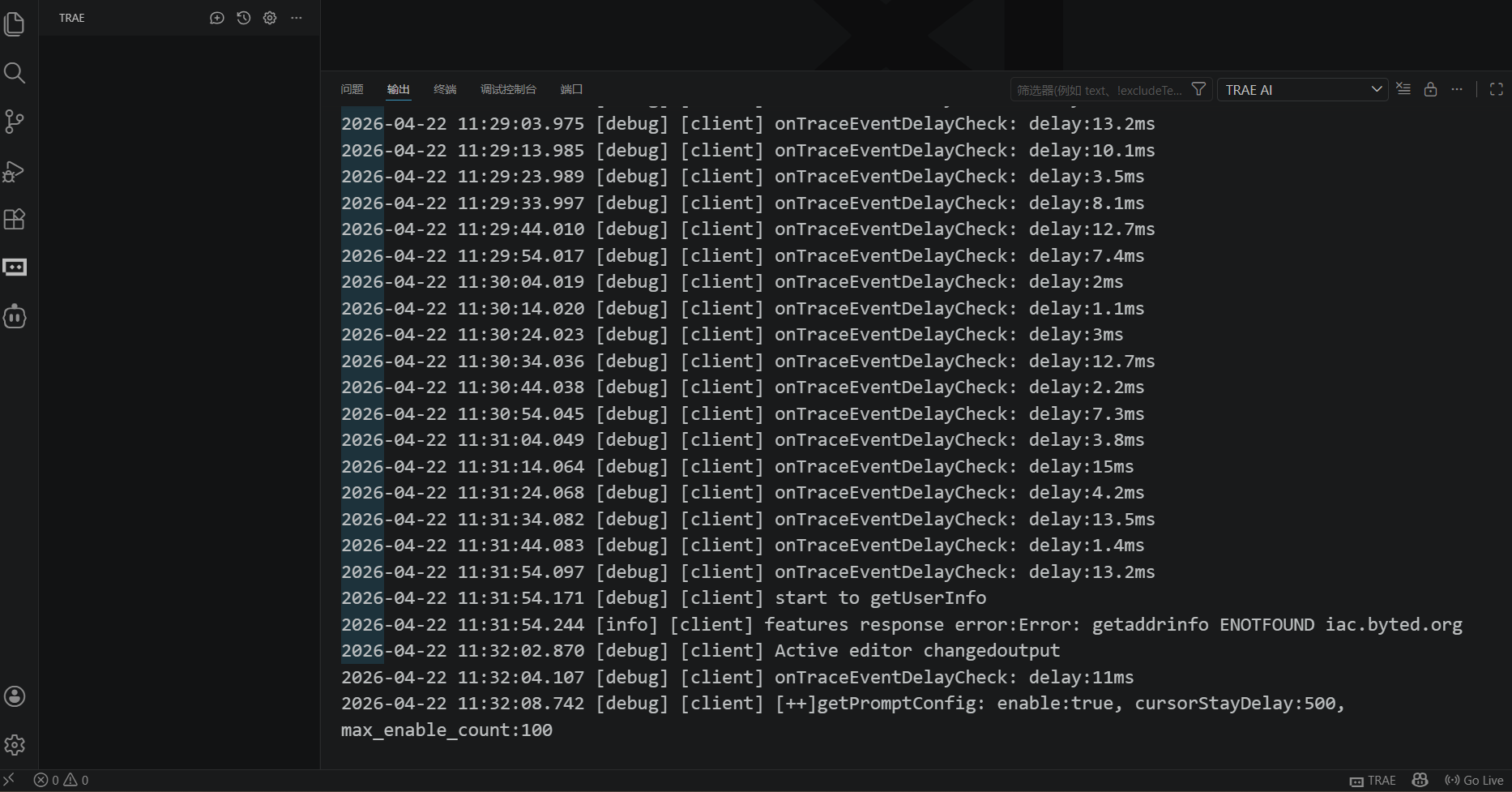Click the 'Active editor changedoutput' log line
The image size is (1512, 792).
(x=700, y=651)
